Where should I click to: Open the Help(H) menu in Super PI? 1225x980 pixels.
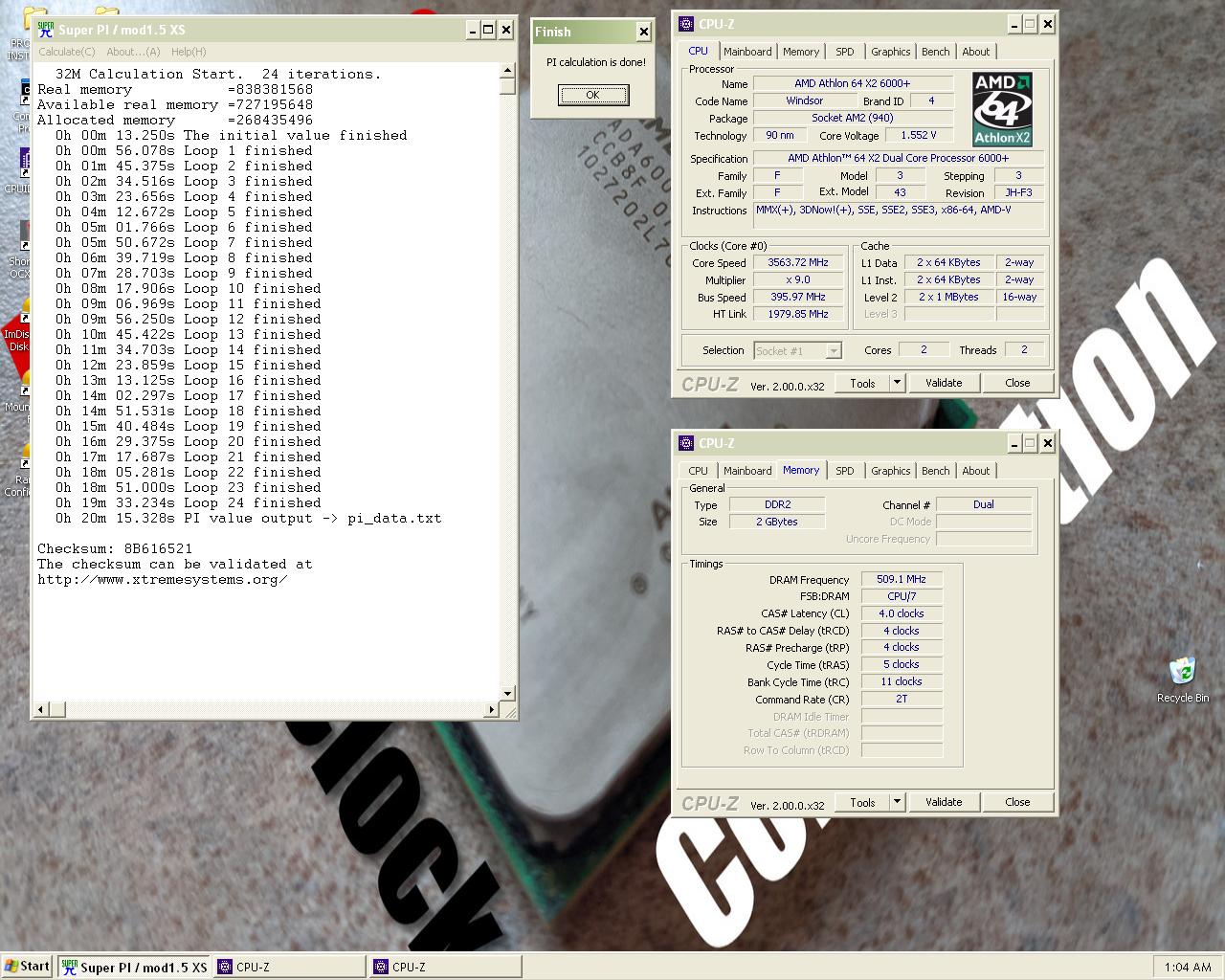[189, 52]
